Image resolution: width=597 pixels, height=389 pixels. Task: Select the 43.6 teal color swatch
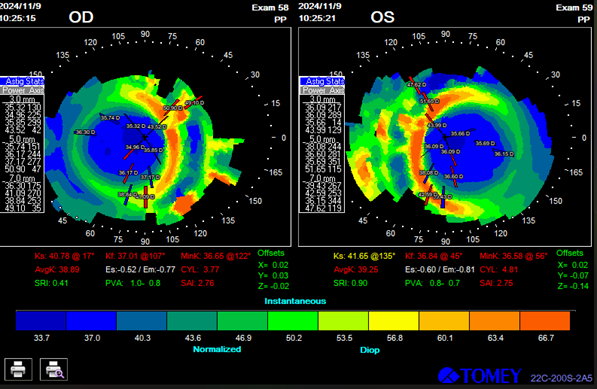point(192,320)
